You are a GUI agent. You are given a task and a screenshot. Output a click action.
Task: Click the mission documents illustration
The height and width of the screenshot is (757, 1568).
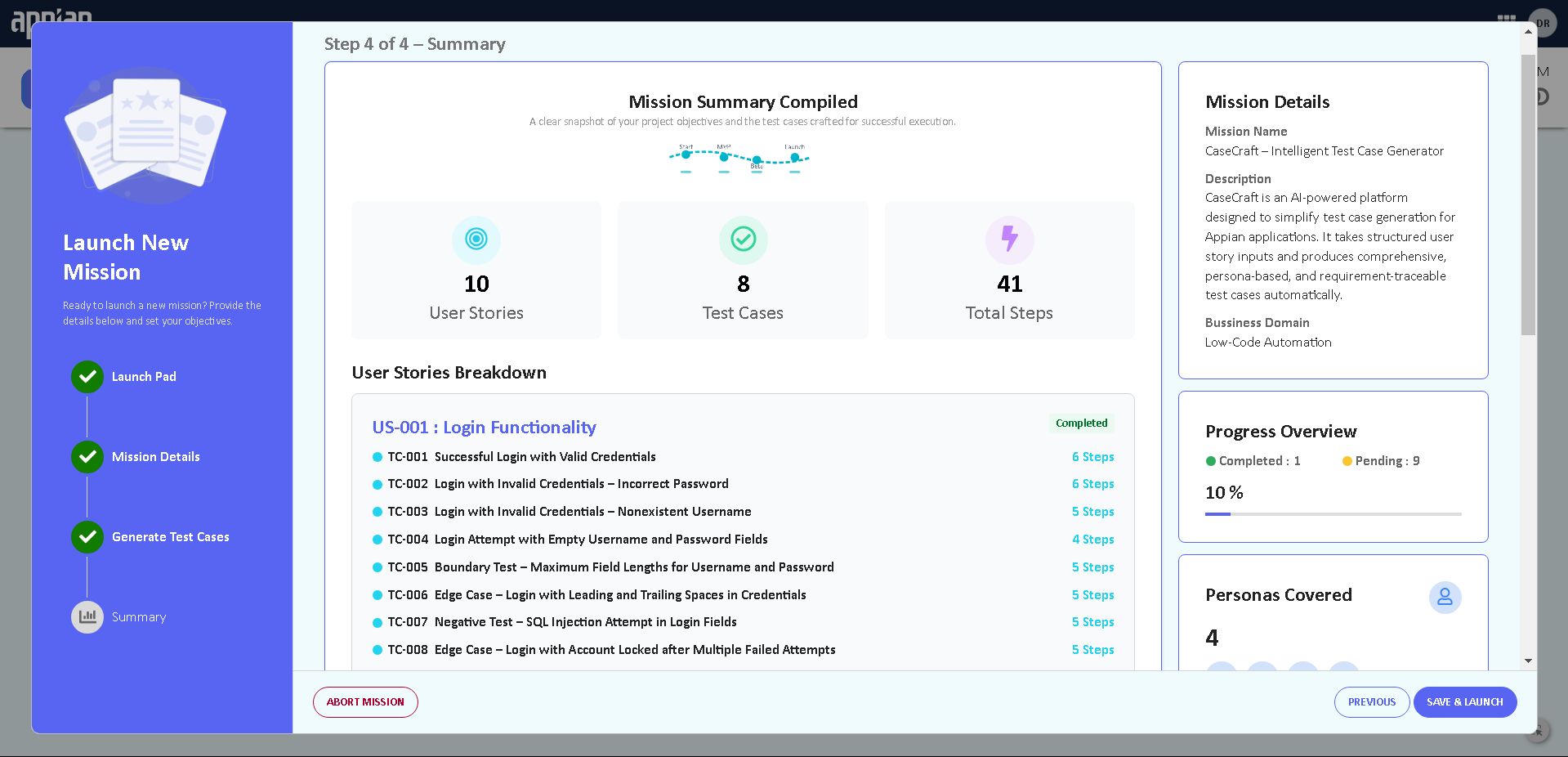click(x=145, y=135)
